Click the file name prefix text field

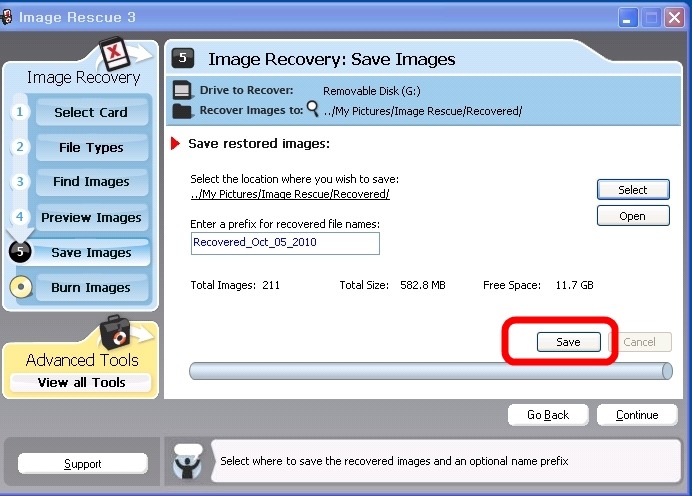(x=285, y=243)
